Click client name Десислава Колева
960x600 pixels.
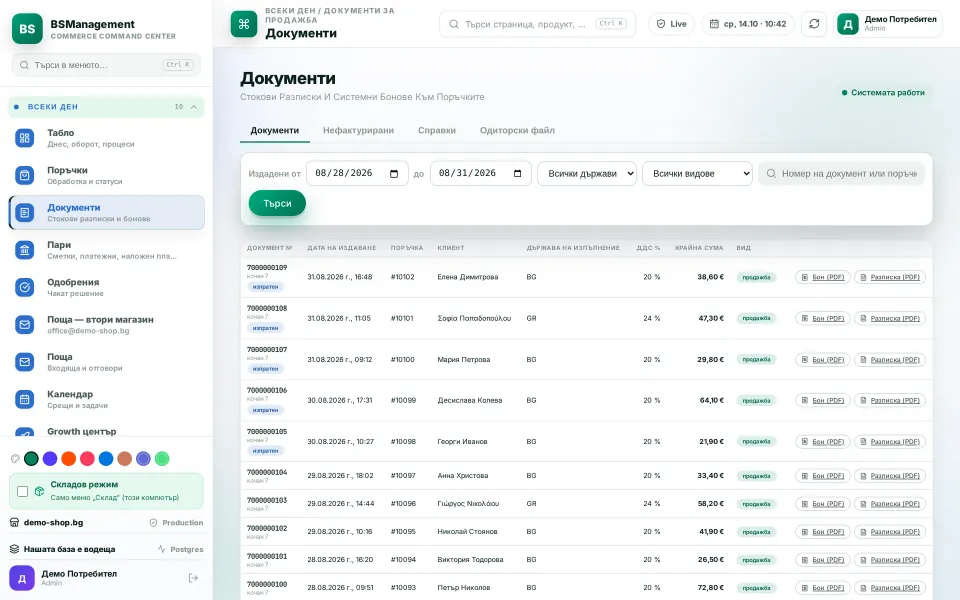tap(470, 400)
